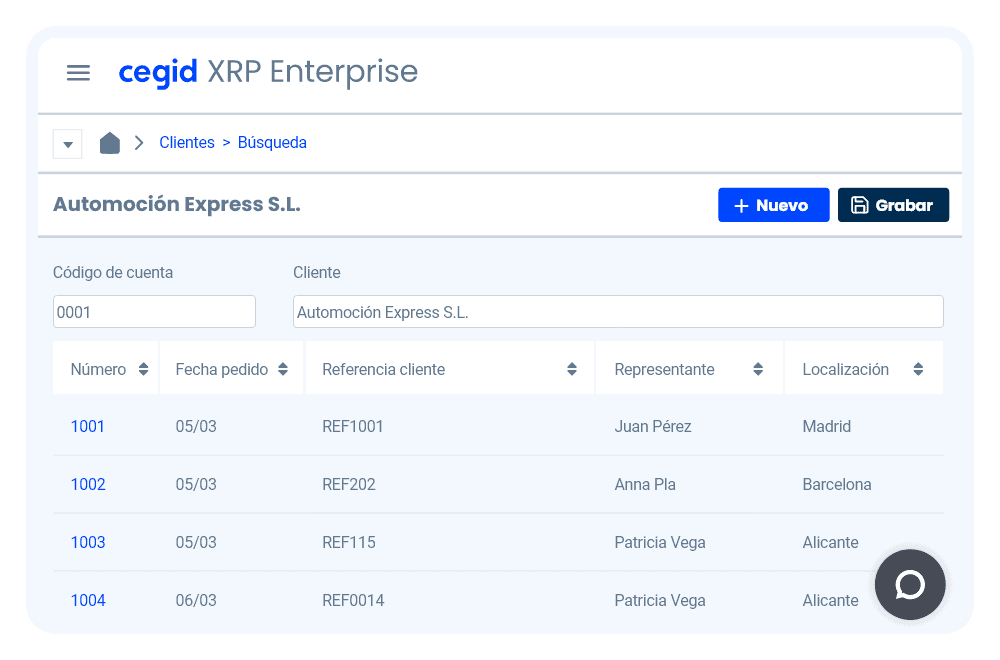Click the home icon in breadcrumb
This screenshot has height=660, width=1000.
110,143
